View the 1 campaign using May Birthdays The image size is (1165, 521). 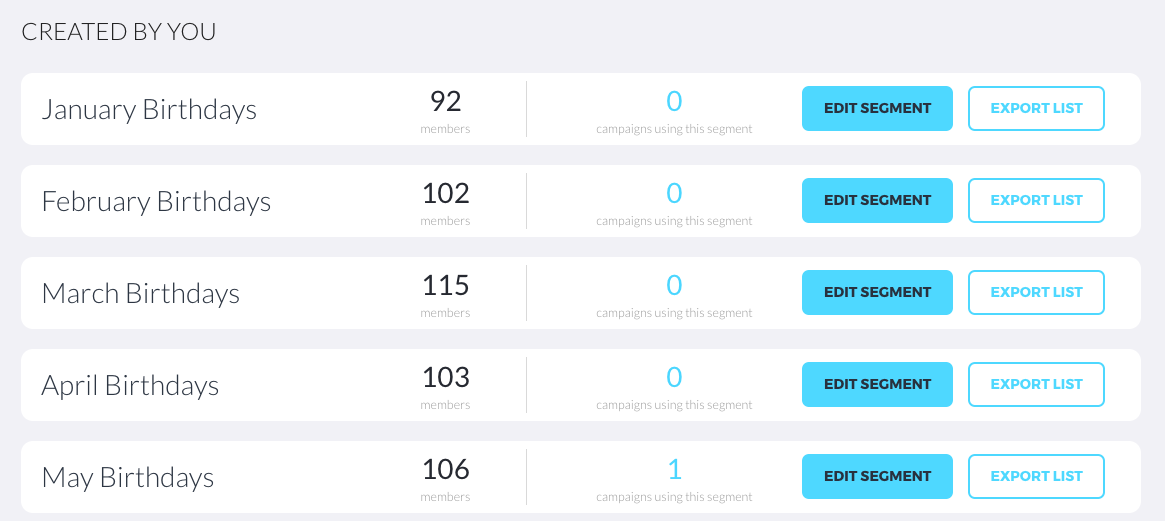[x=674, y=470]
